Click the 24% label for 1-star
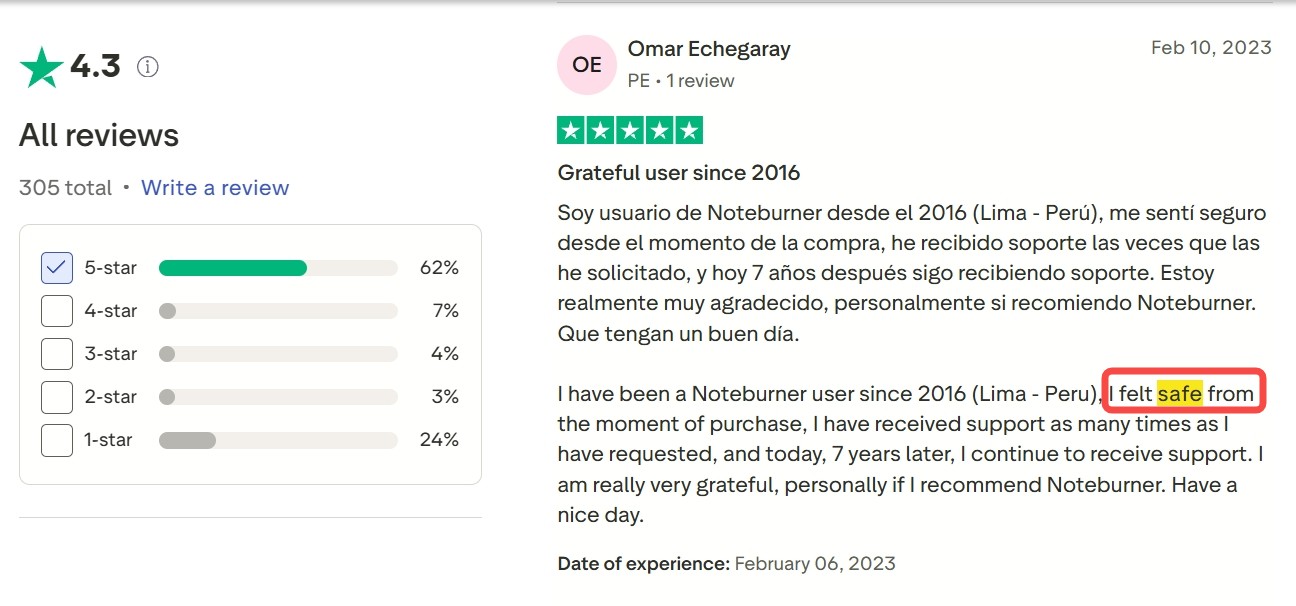 point(439,440)
